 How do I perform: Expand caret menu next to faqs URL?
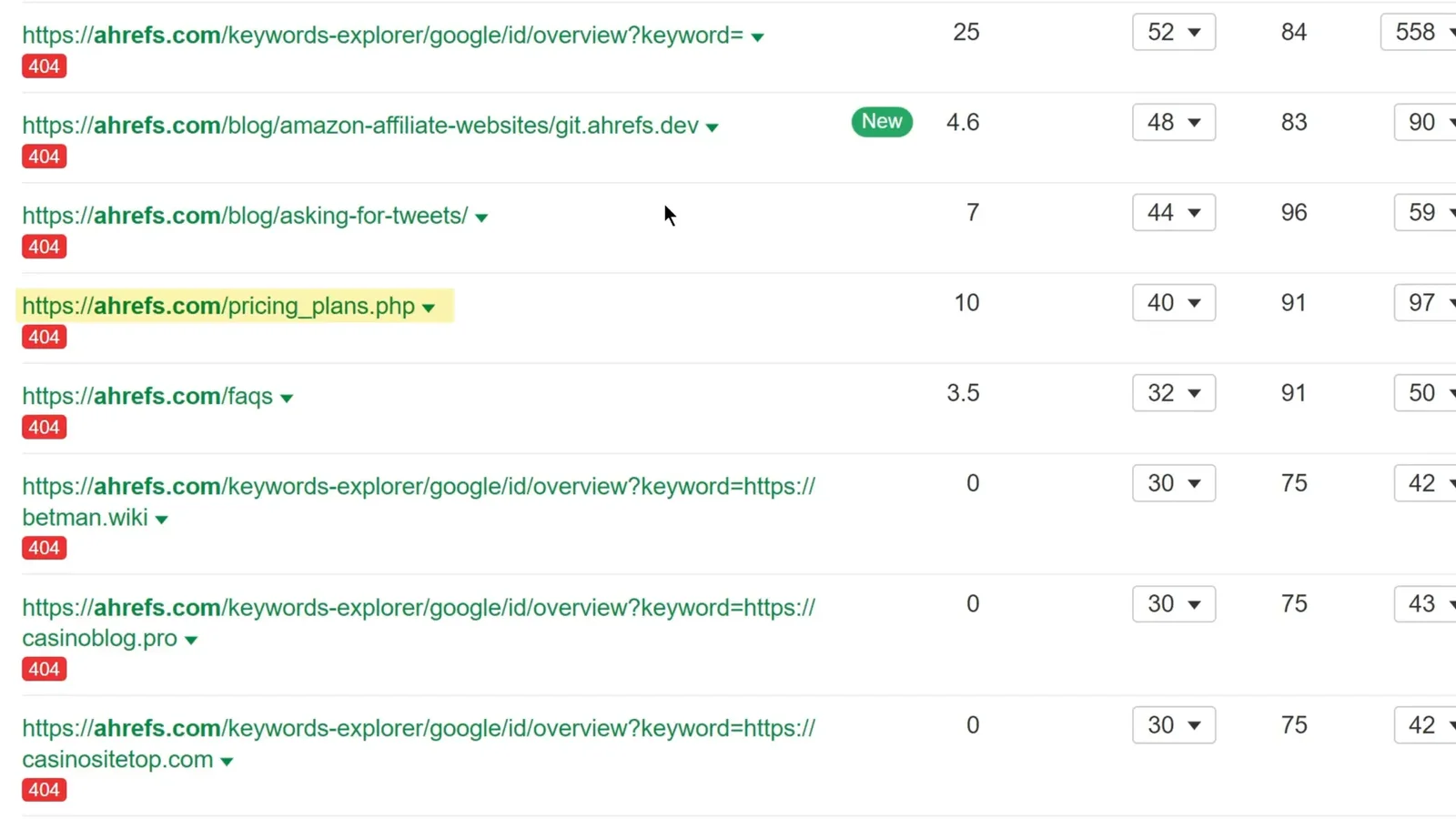pos(287,399)
